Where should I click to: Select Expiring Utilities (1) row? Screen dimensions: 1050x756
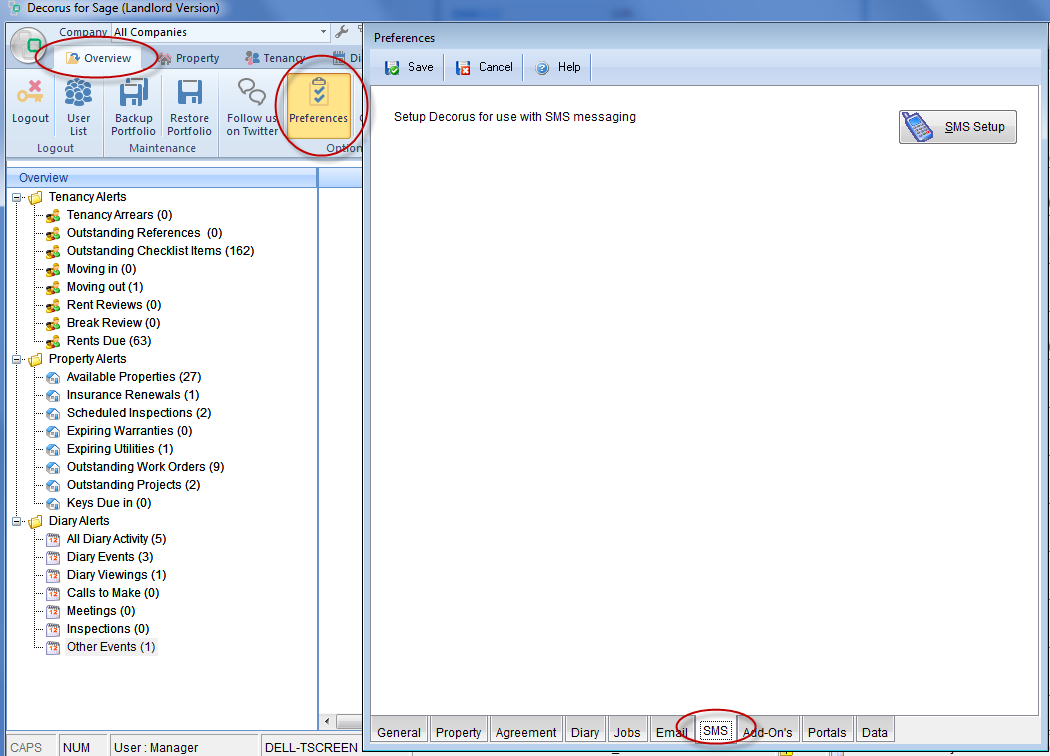pos(120,449)
